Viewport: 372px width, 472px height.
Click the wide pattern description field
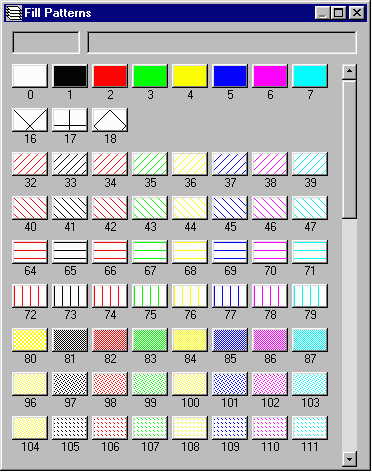[x=222, y=42]
